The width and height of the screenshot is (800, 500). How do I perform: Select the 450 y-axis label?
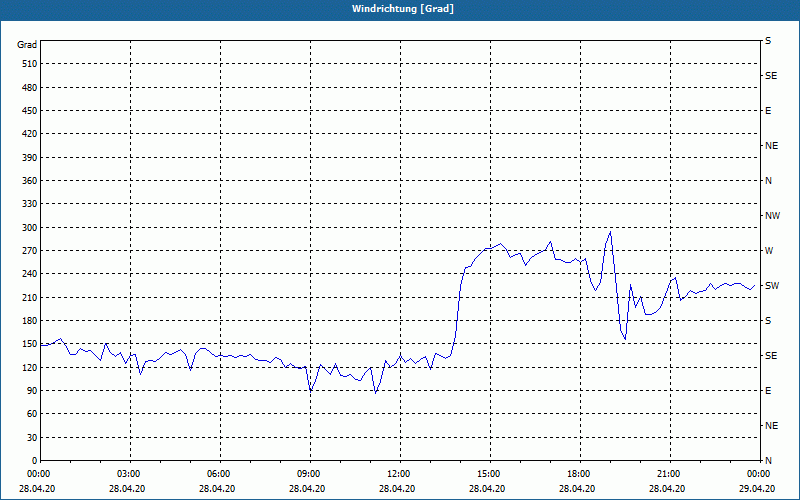click(x=30, y=111)
